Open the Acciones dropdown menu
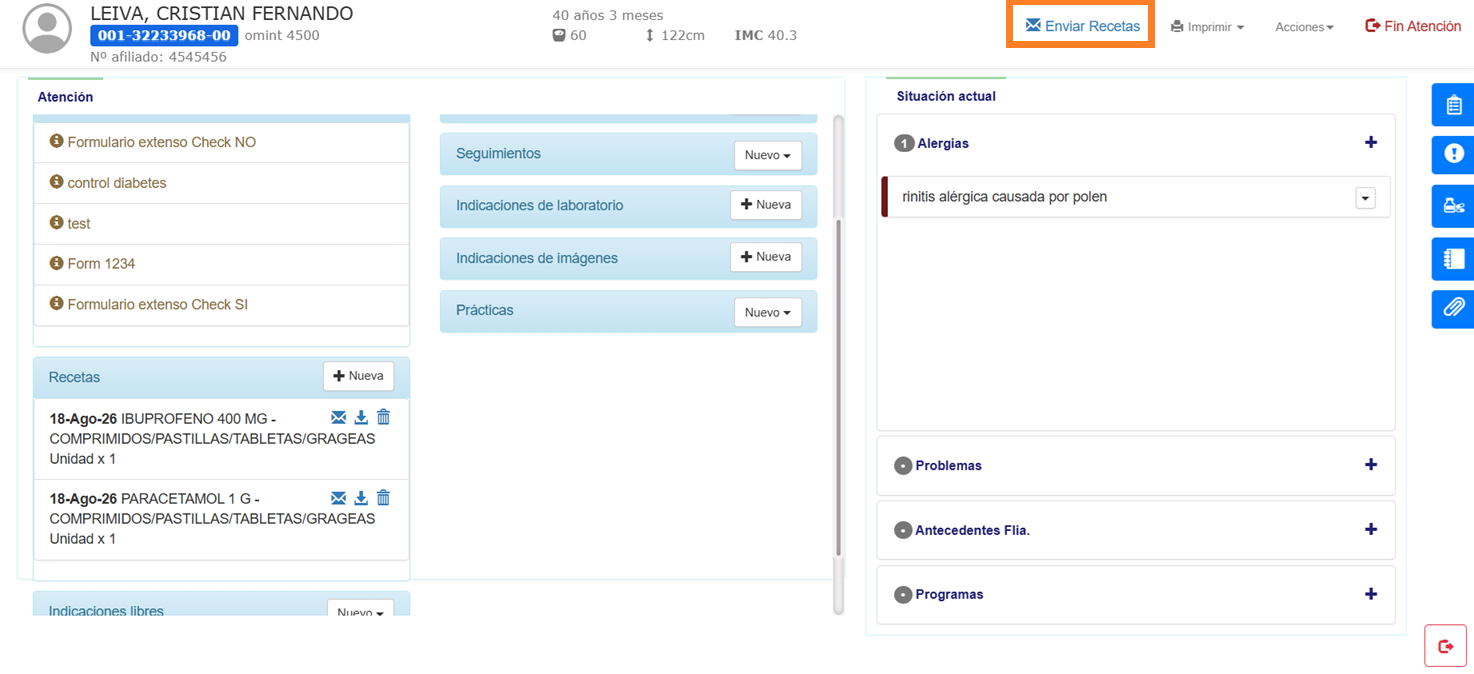 pyautogui.click(x=1304, y=27)
